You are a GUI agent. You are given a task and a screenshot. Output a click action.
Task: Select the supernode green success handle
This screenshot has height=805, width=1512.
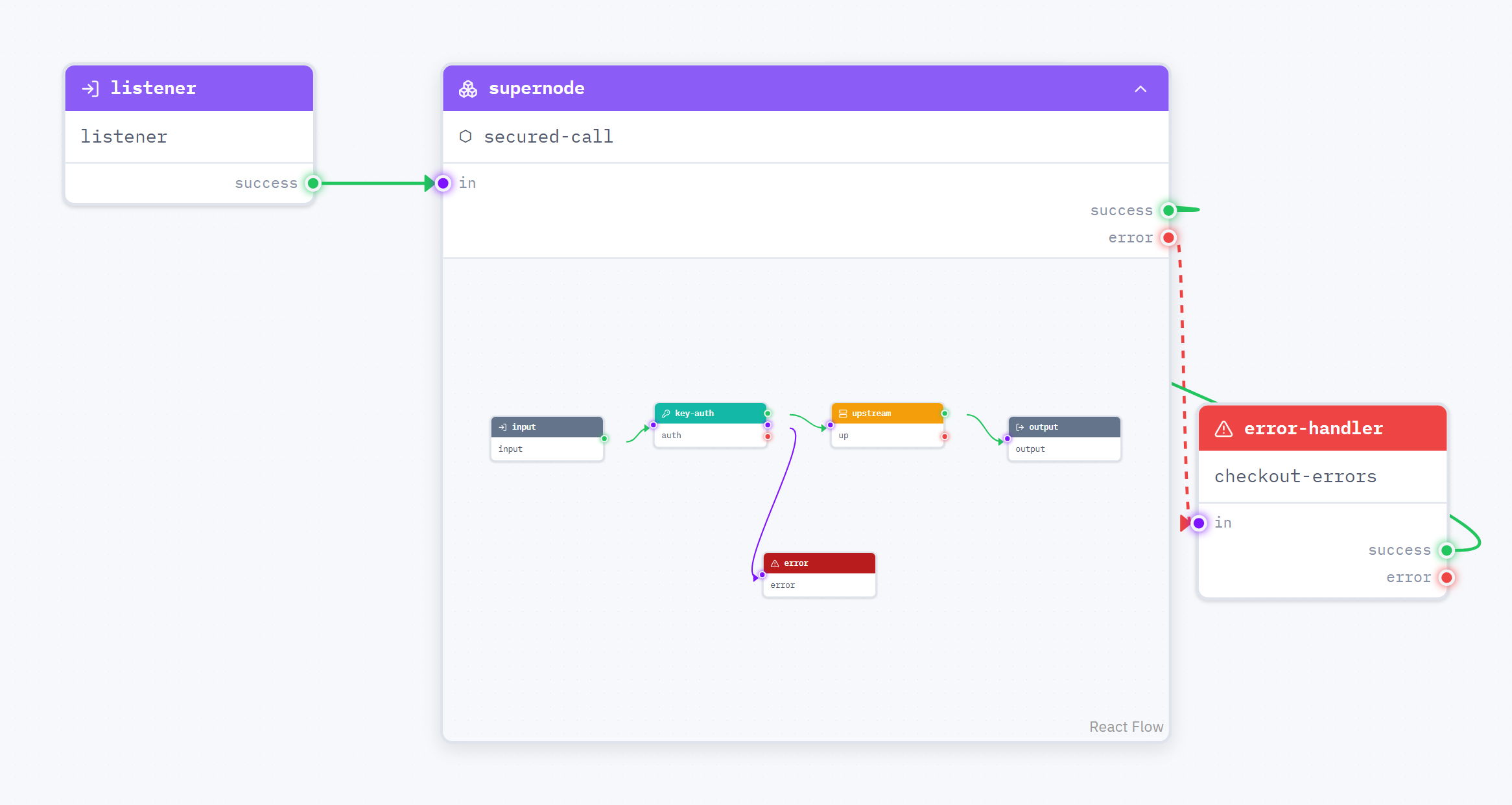(x=1168, y=211)
